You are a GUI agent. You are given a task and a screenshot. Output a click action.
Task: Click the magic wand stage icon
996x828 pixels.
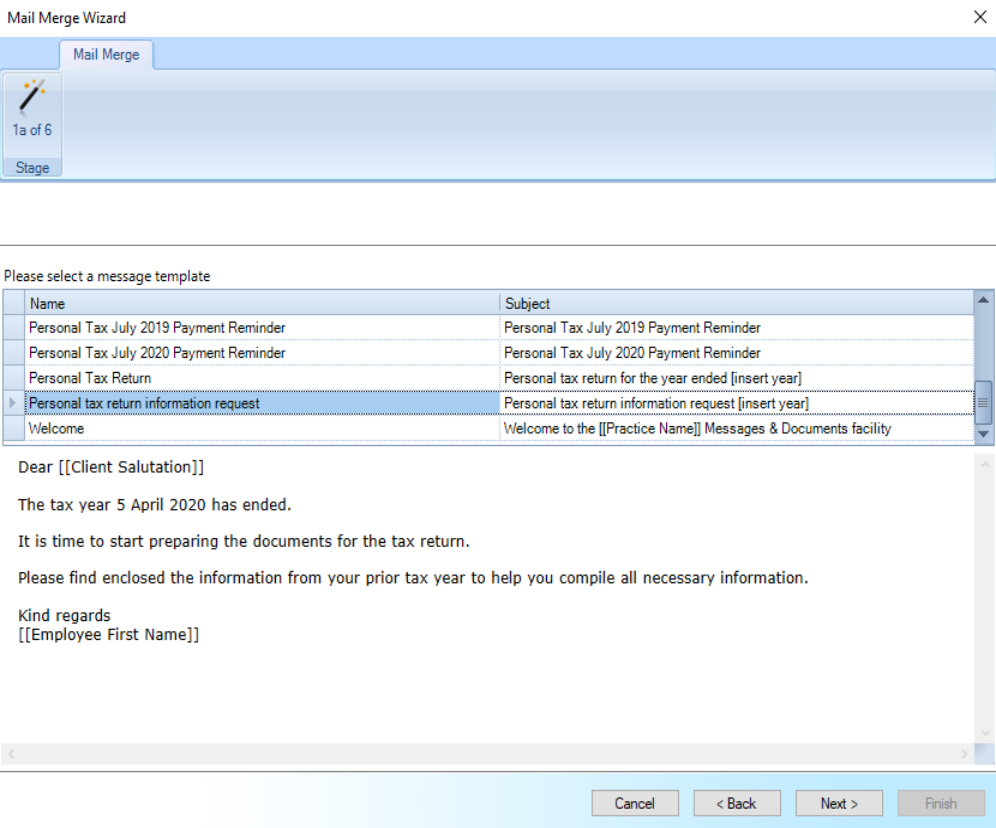[x=32, y=96]
